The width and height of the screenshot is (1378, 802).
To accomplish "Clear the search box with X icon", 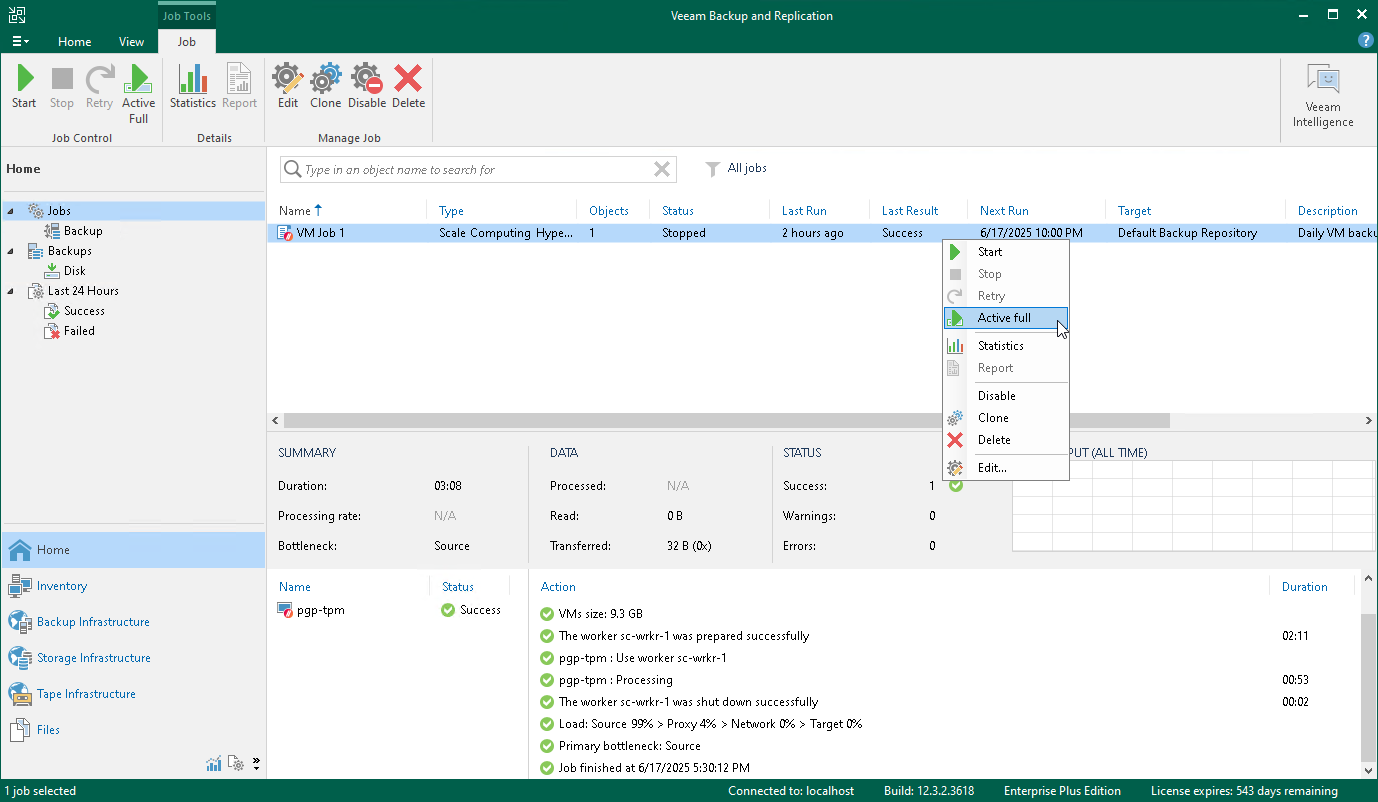I will [661, 170].
